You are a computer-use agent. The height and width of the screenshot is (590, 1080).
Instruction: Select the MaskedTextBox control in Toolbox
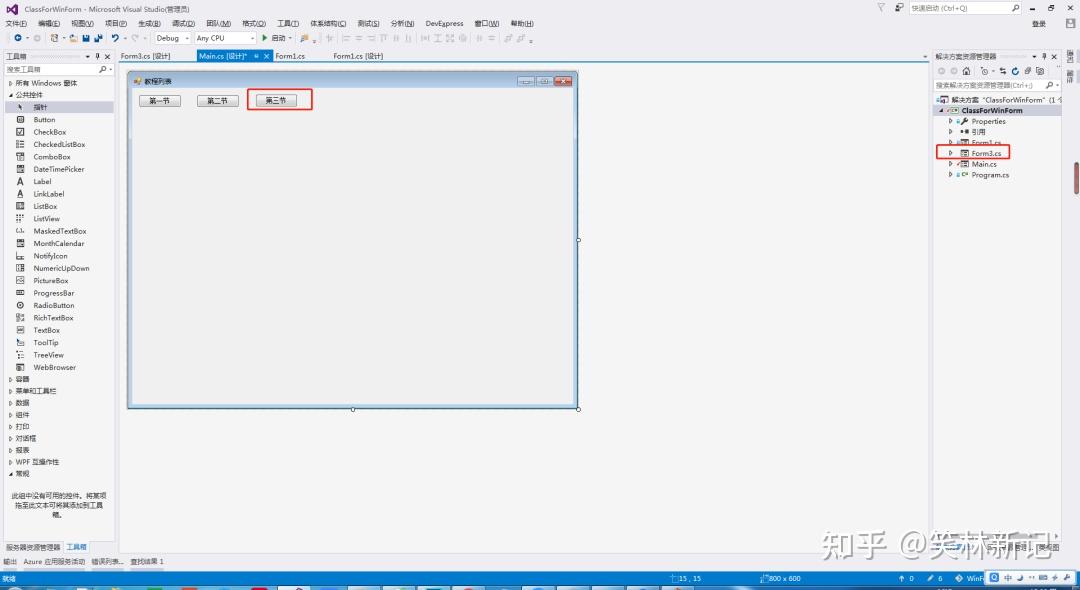59,231
